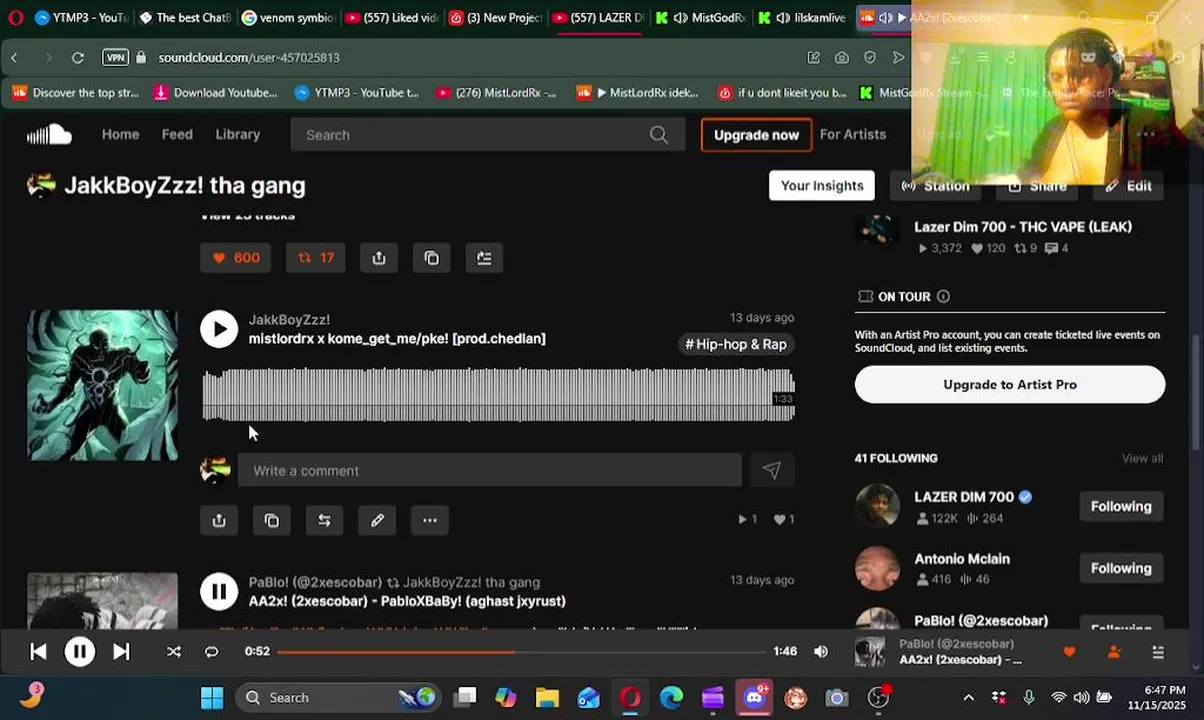Open Lazer Dim 700 - THC VAPE (LEAK)
The image size is (1204, 720).
click(1023, 227)
